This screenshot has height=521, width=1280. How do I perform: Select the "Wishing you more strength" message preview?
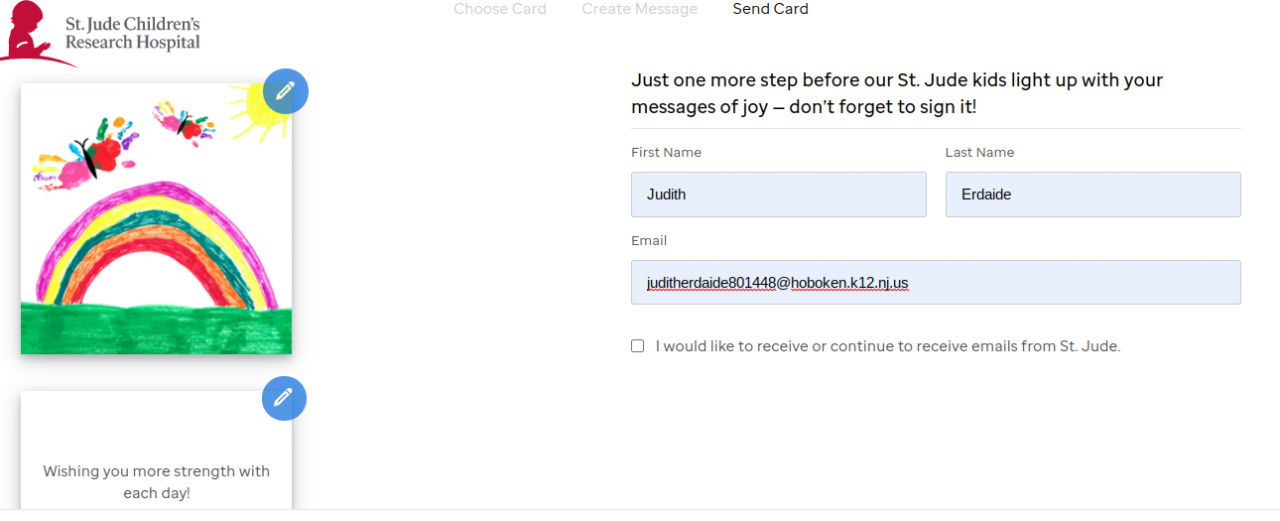pyautogui.click(x=156, y=482)
